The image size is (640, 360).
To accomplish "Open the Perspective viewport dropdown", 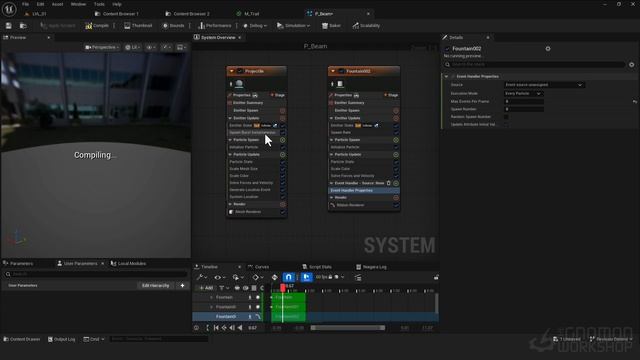I will pos(102,47).
